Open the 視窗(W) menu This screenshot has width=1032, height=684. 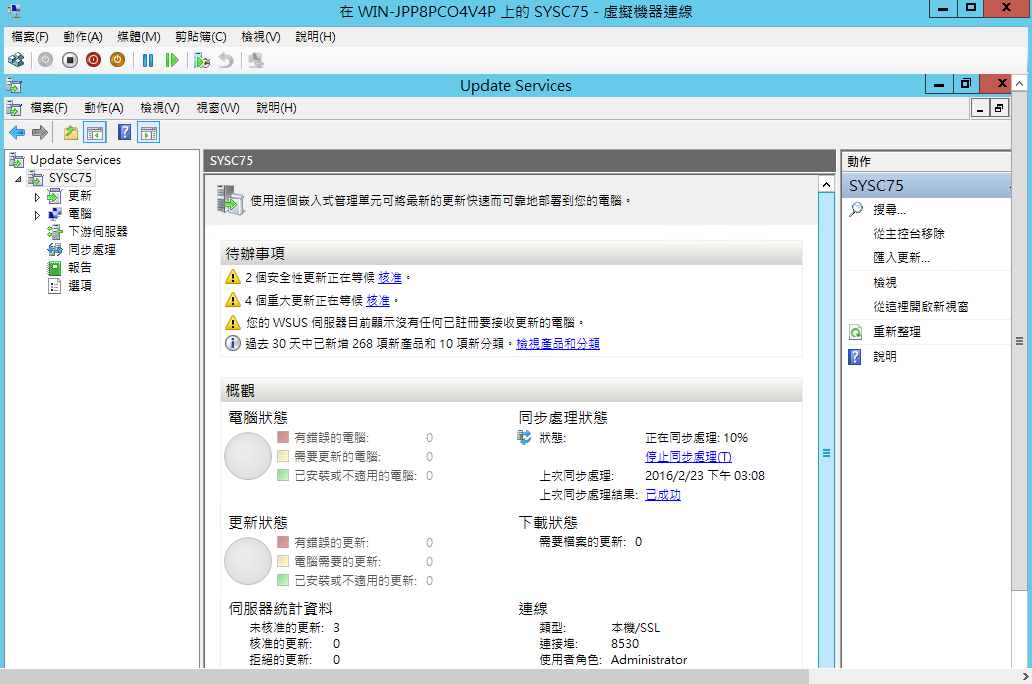[x=218, y=108]
